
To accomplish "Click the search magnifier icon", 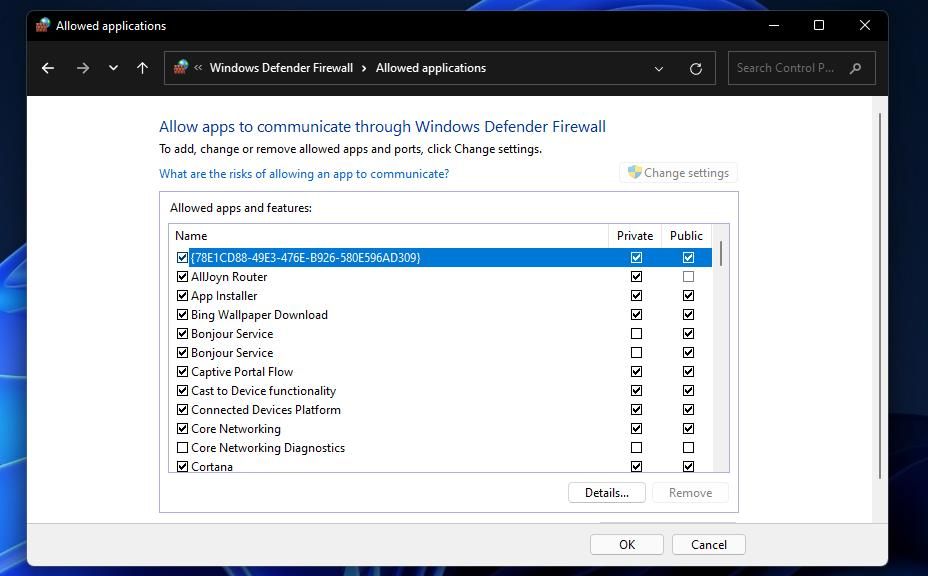I will (x=855, y=68).
